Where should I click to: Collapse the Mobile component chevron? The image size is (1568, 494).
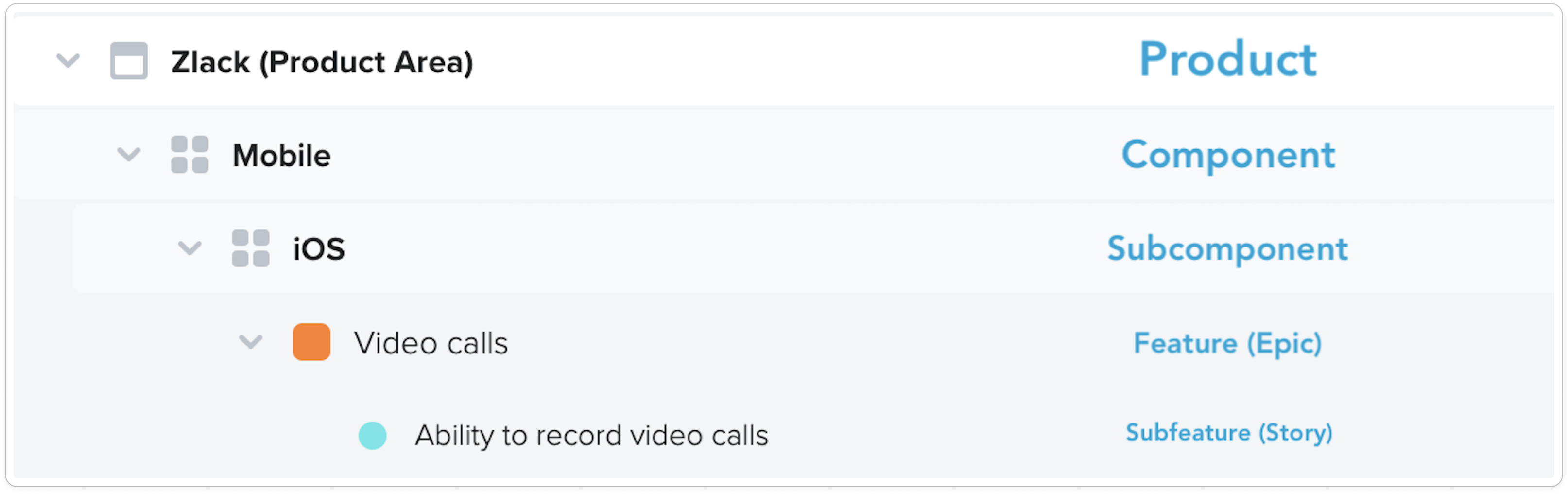click(128, 155)
